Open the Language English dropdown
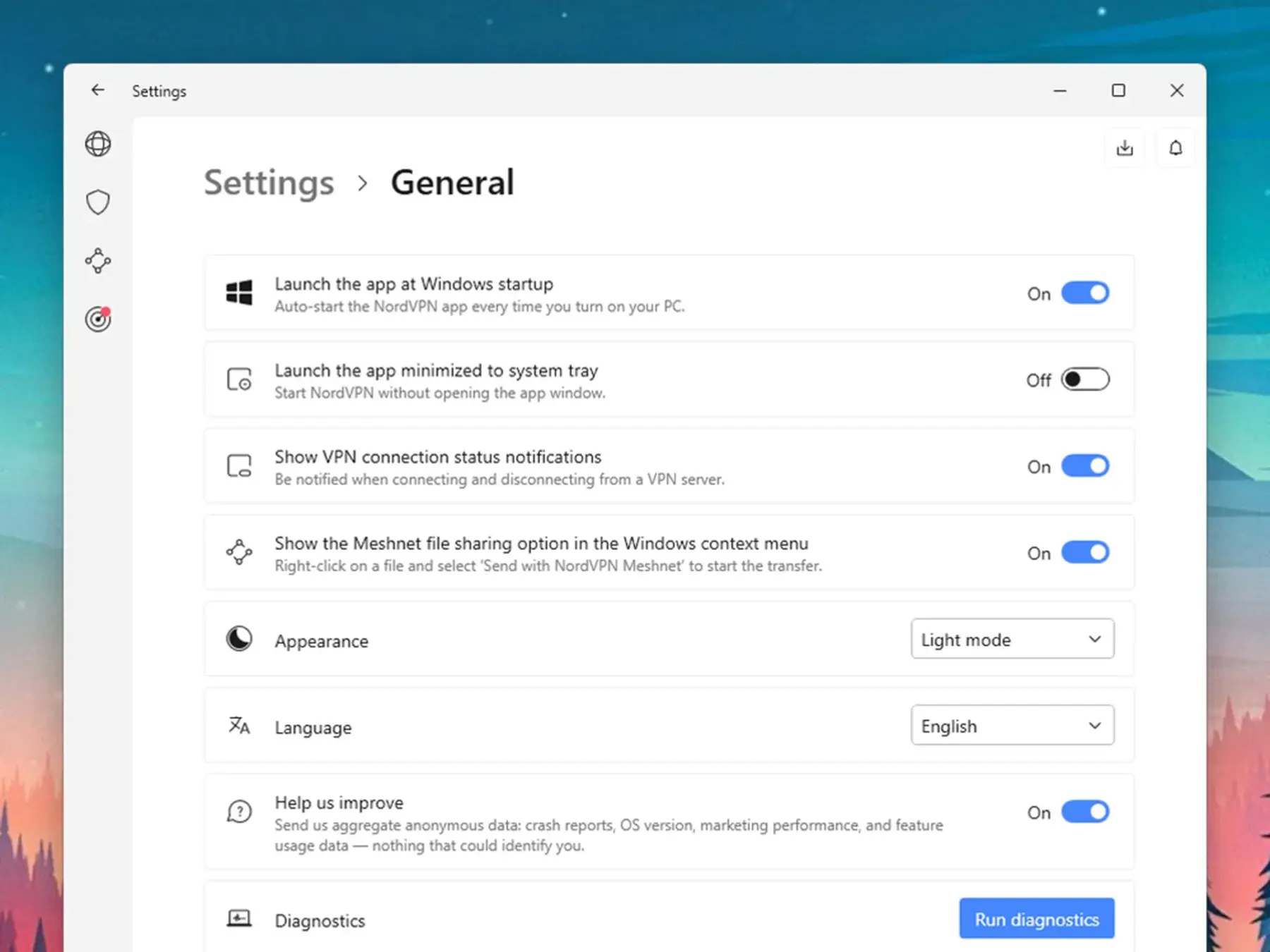The height and width of the screenshot is (952, 1270). point(1012,725)
